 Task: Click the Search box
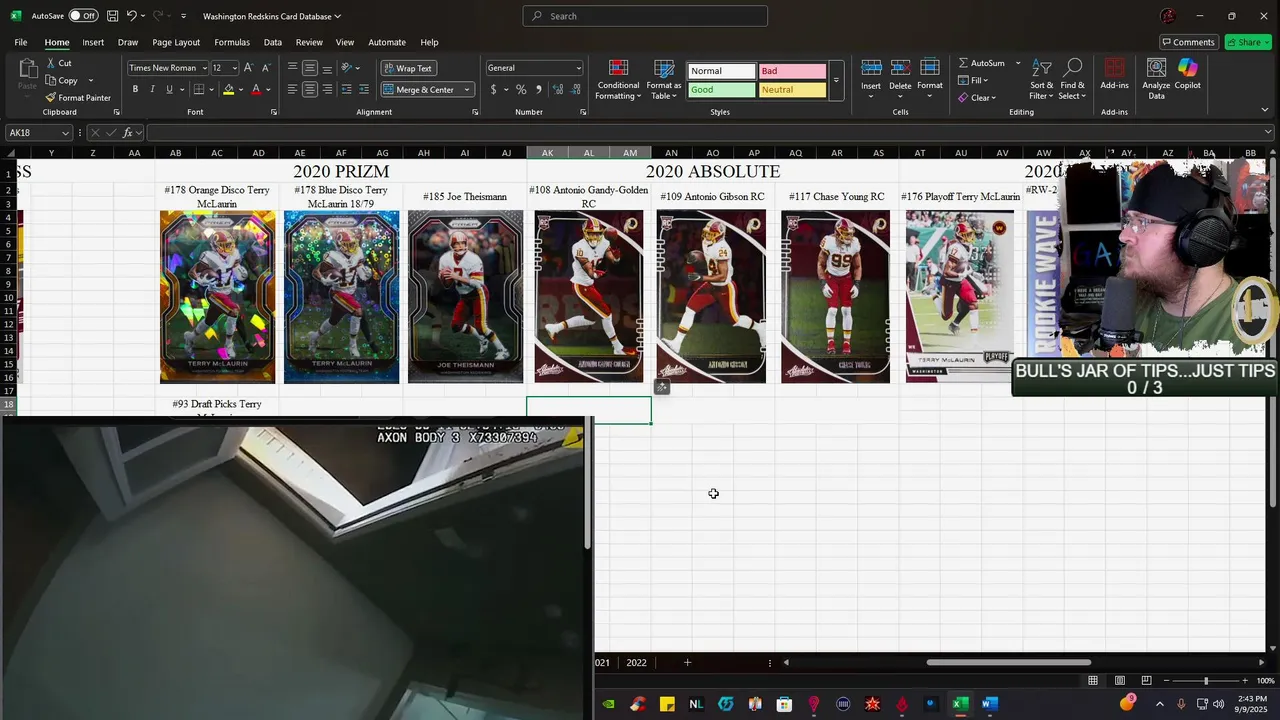(x=645, y=16)
